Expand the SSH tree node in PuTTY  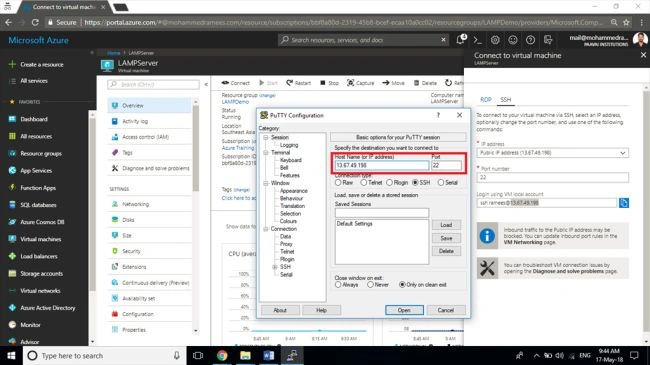(x=274, y=267)
